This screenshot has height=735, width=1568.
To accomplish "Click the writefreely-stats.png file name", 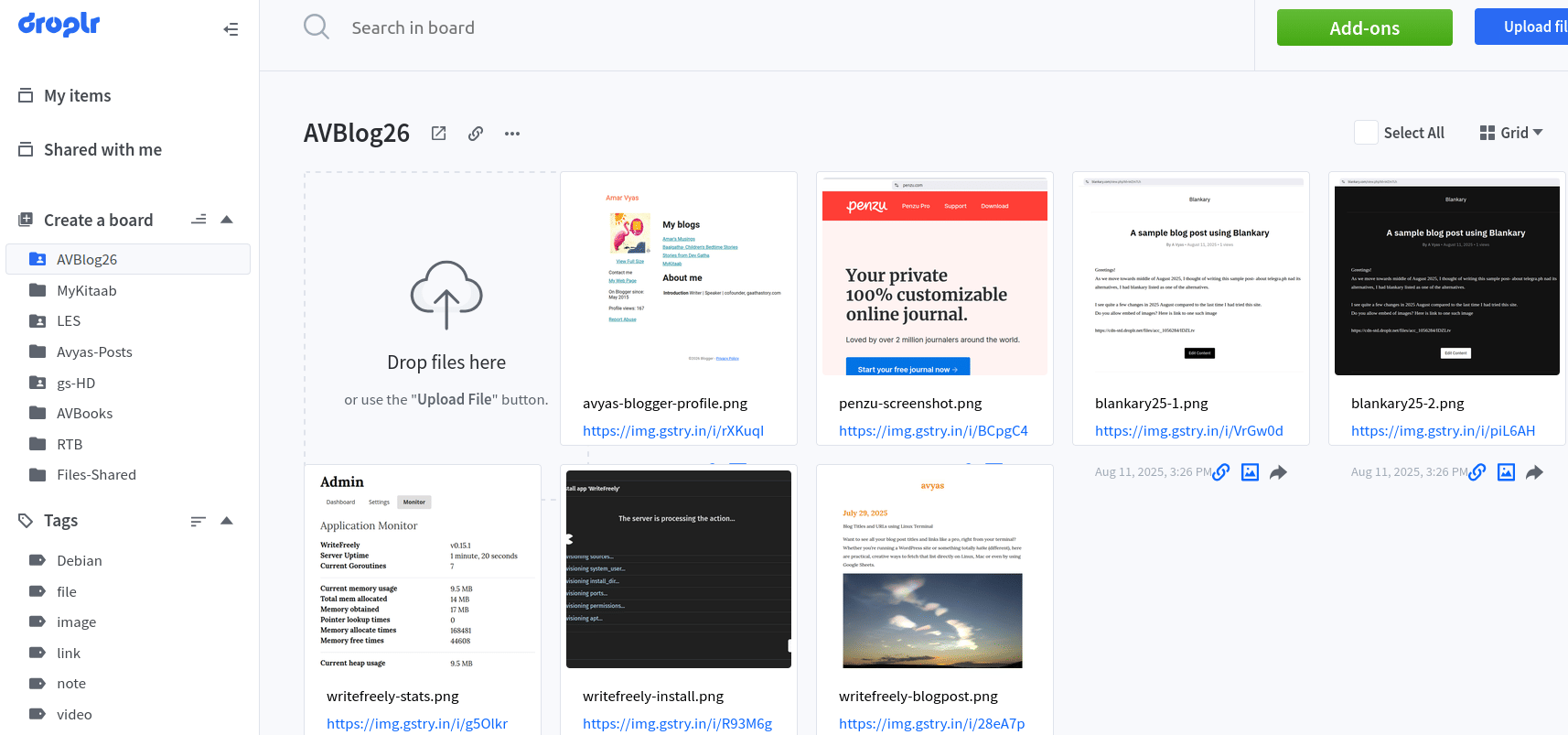I will pyautogui.click(x=392, y=697).
